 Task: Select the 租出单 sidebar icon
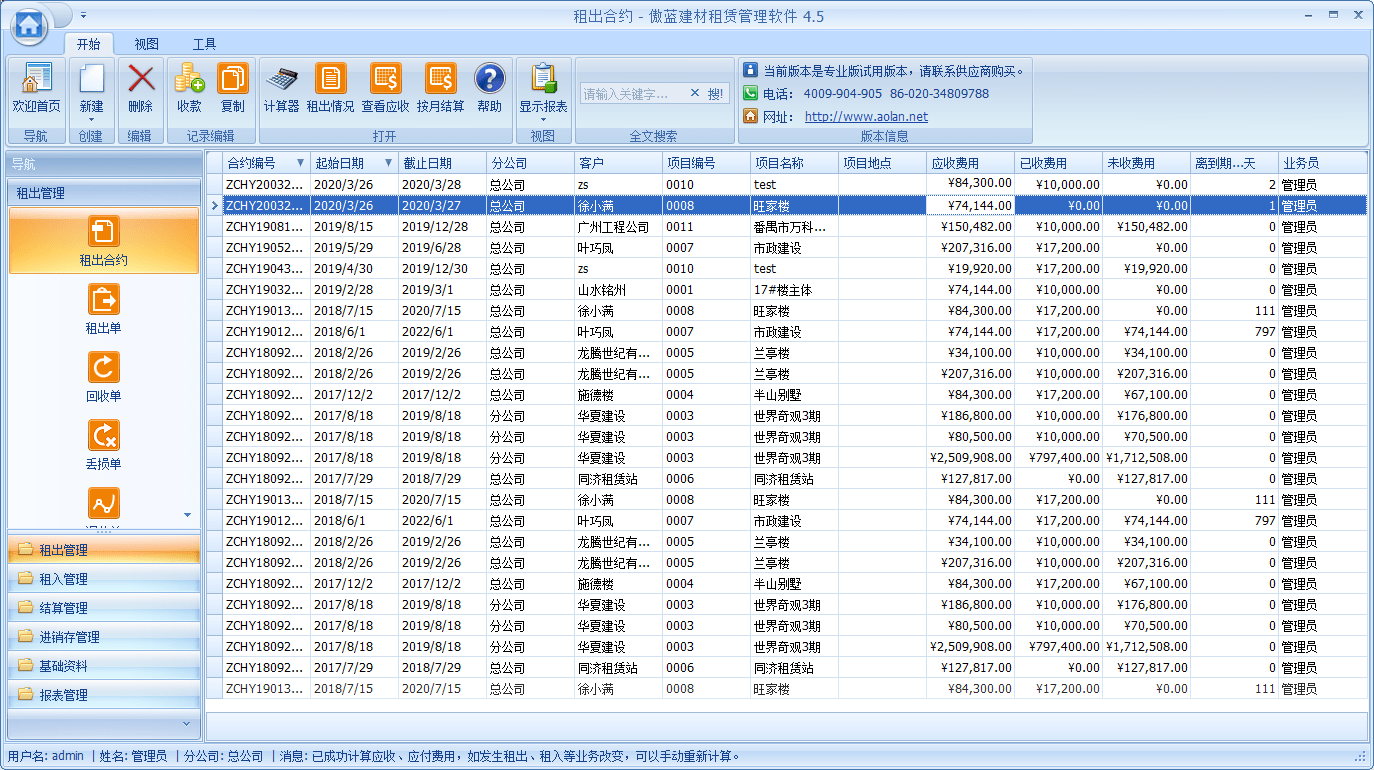(103, 307)
